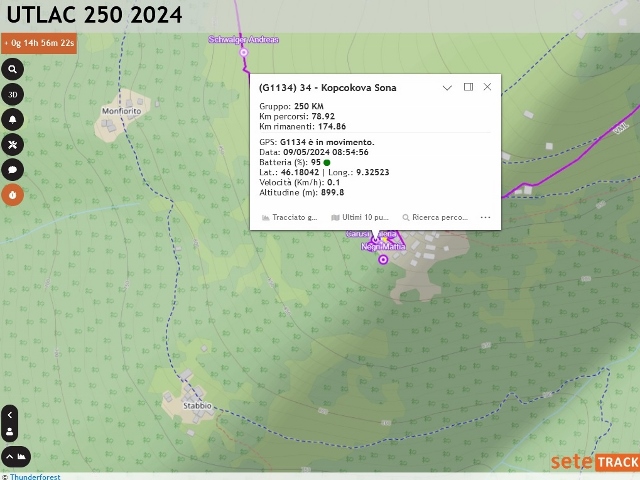Dock the popup to side panel
The image size is (640, 480).
point(468,87)
